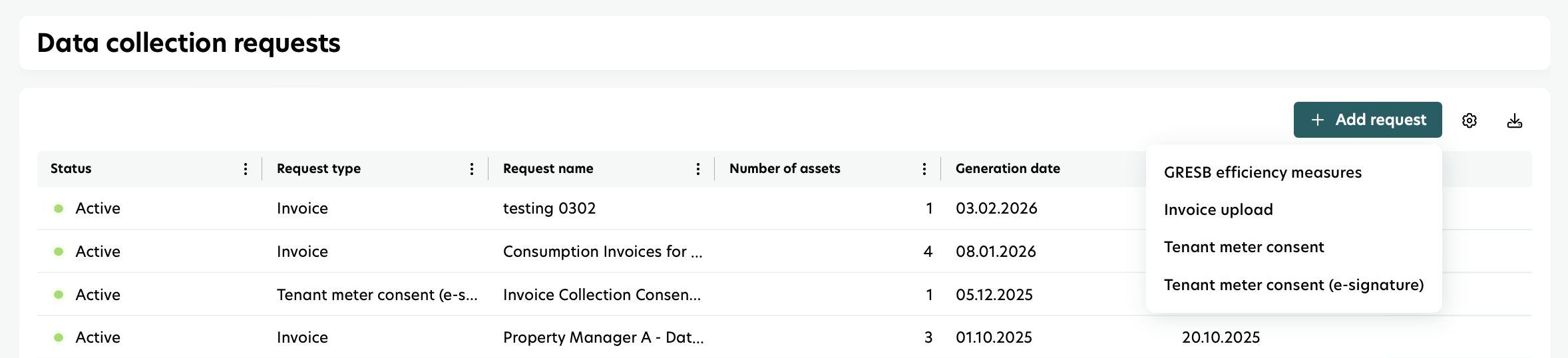Screen dimensions: 1568x358
Task: Click asset count 4 in Consumption row
Action: click(928, 252)
